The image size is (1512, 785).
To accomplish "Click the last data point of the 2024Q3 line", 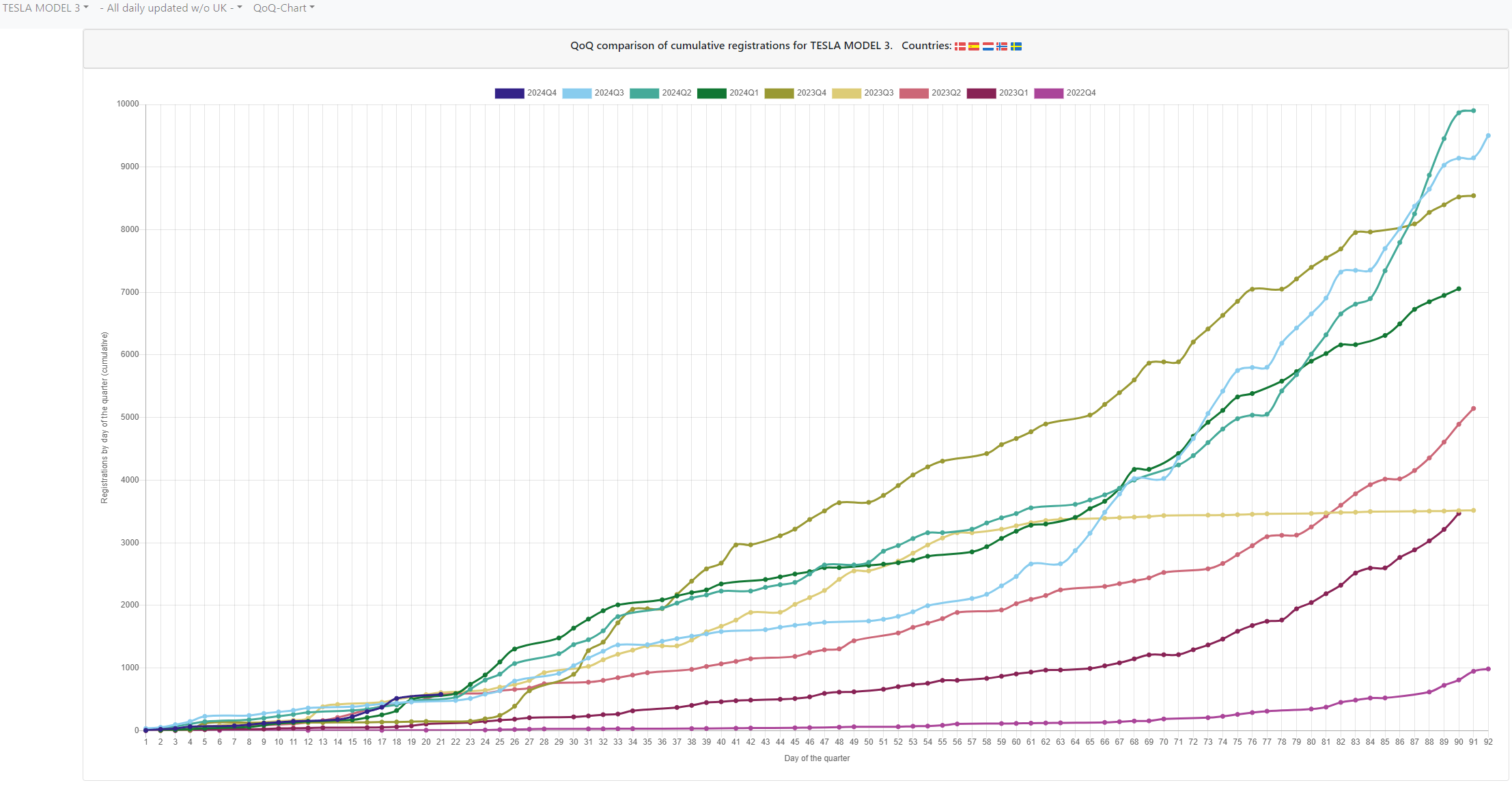I will click(1488, 136).
